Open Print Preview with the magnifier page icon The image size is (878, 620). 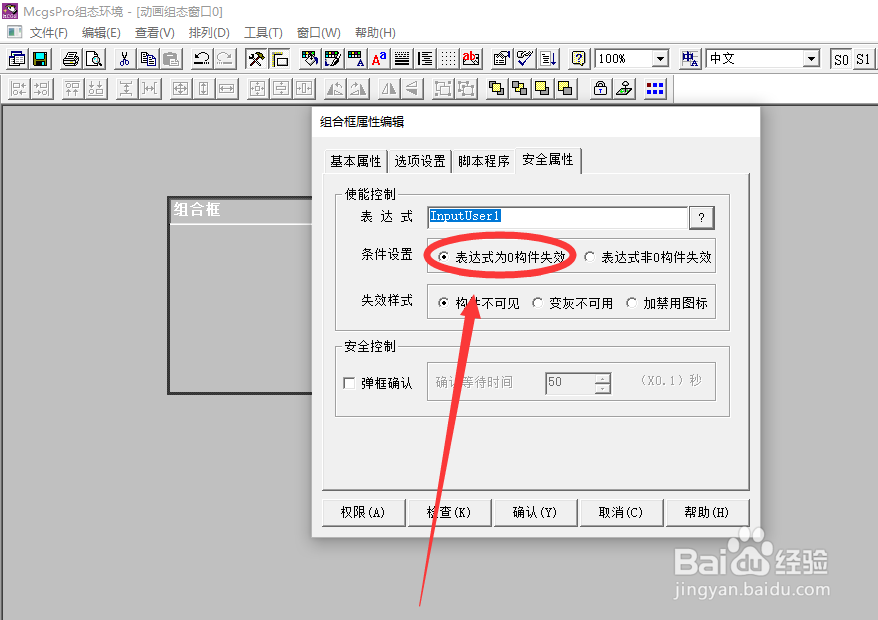(94, 59)
